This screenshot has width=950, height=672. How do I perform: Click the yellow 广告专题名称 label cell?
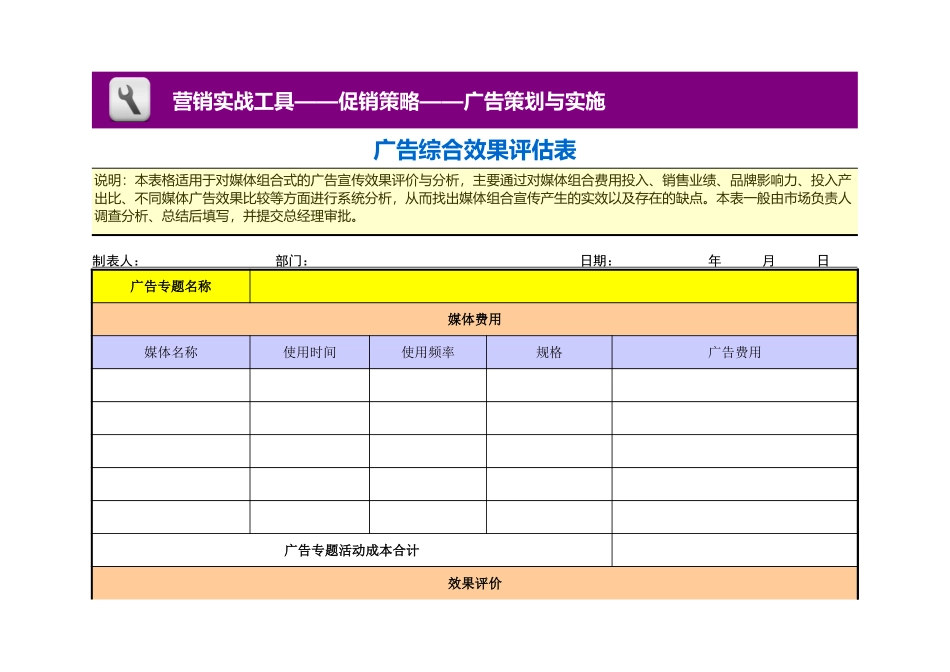click(x=170, y=287)
